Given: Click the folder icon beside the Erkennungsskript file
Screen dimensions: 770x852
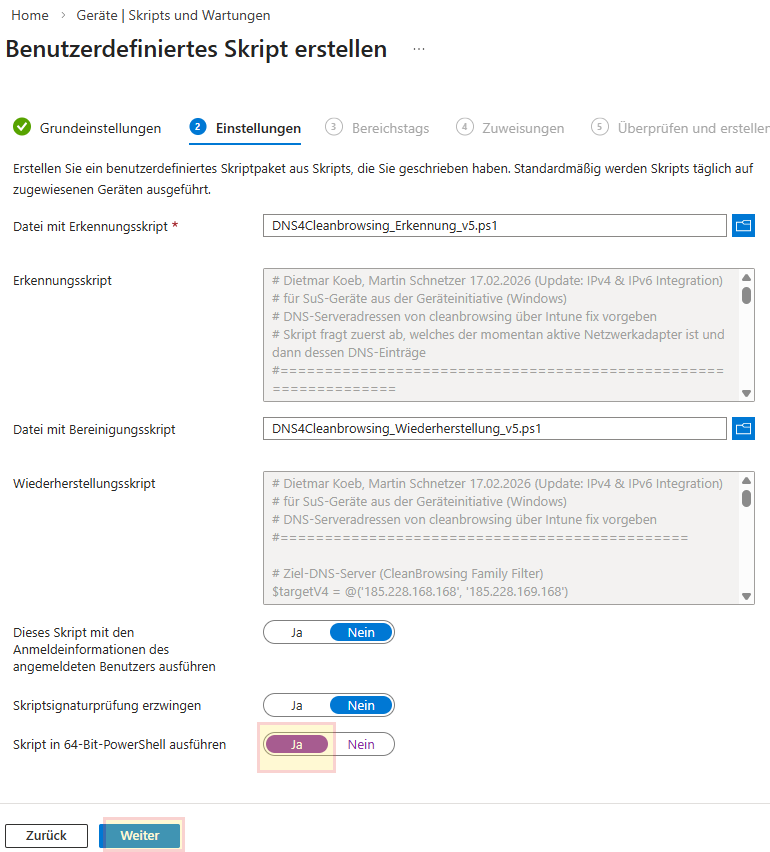Looking at the screenshot, I should [x=743, y=226].
